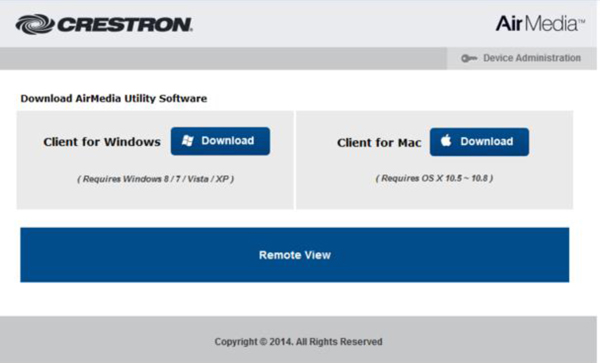This screenshot has height=363, width=600.
Task: Select the 'Download AirMedia Utility Software' heading
Action: tap(114, 99)
